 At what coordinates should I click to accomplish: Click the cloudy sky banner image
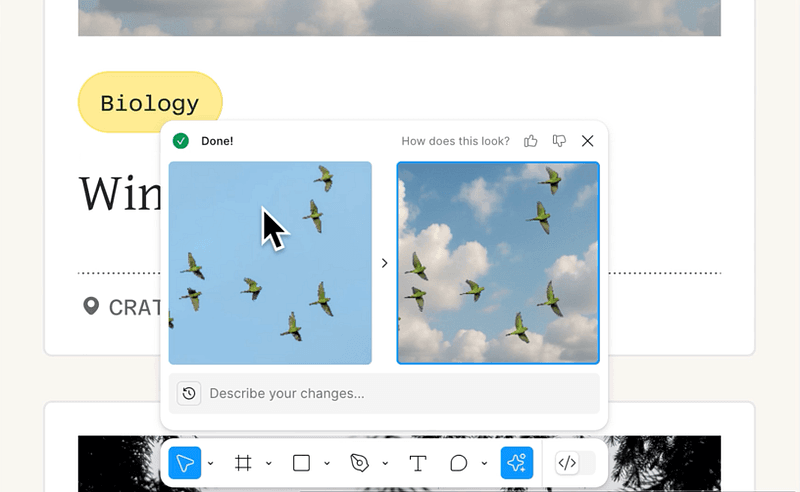click(399, 18)
